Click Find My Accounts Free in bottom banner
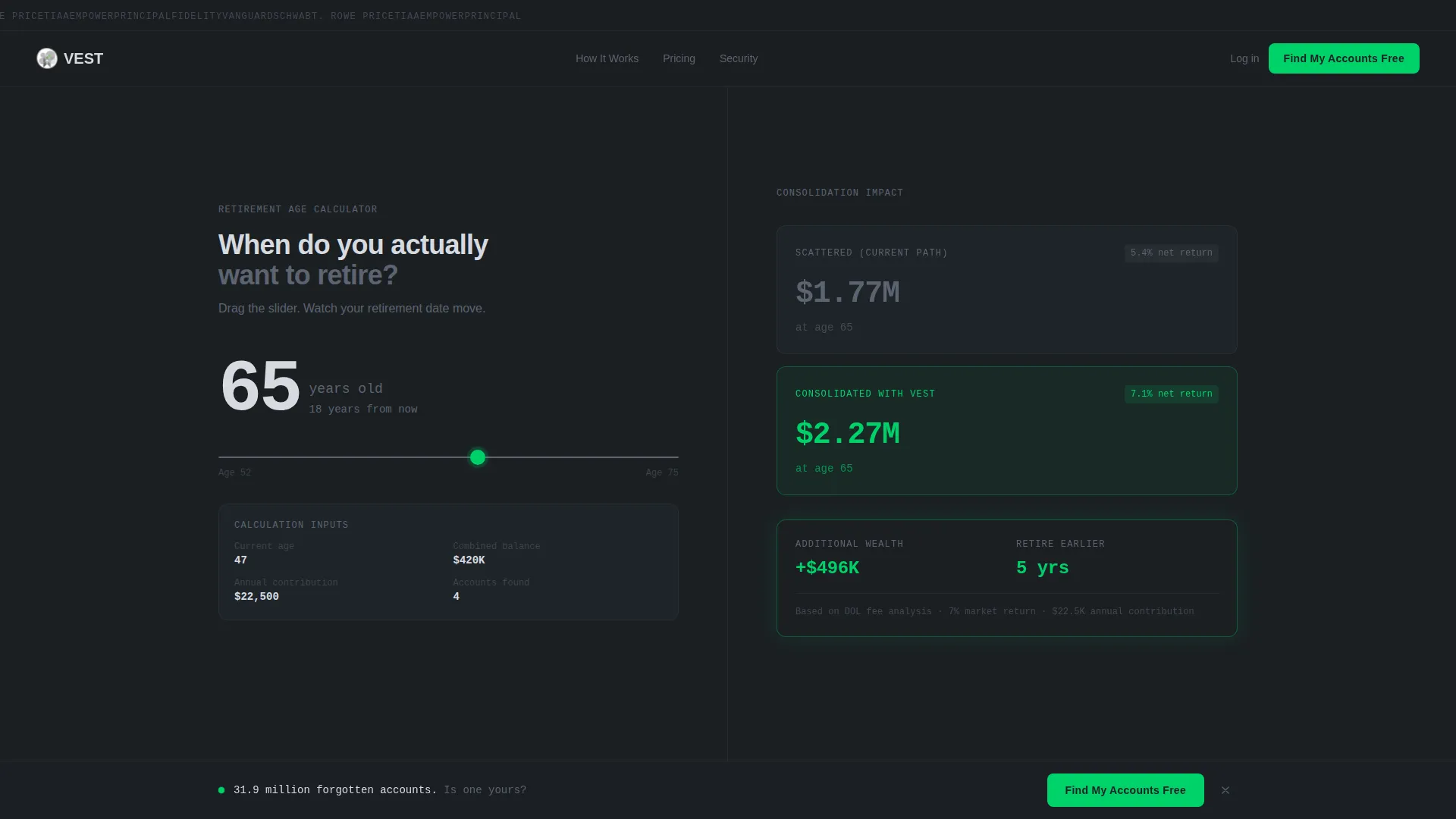This screenshot has width=1456, height=819. (1125, 790)
